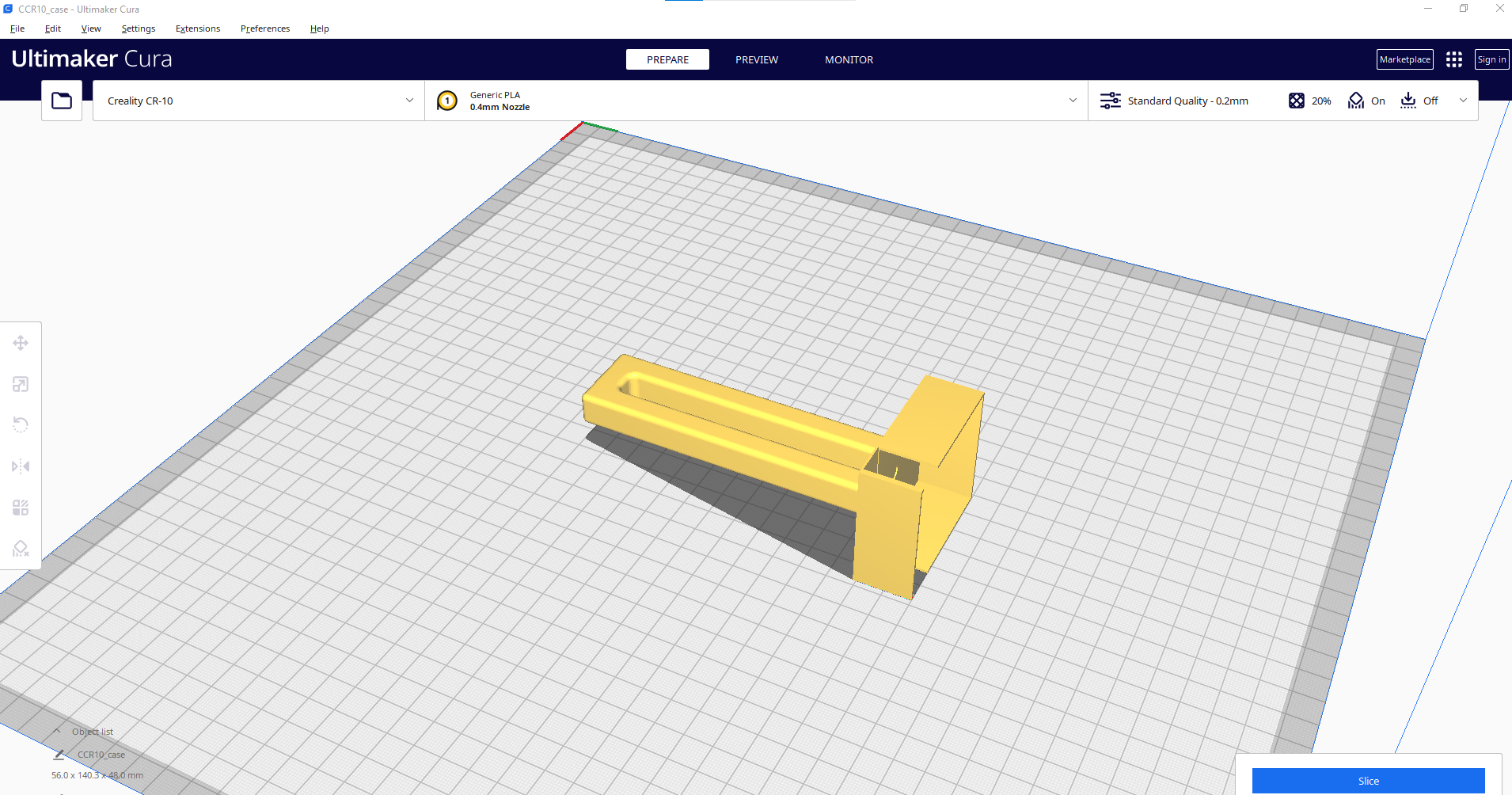1512x795 pixels.
Task: Click the 56.0 x 140.3 x 48.0 mm dimensions text
Action: (97, 775)
